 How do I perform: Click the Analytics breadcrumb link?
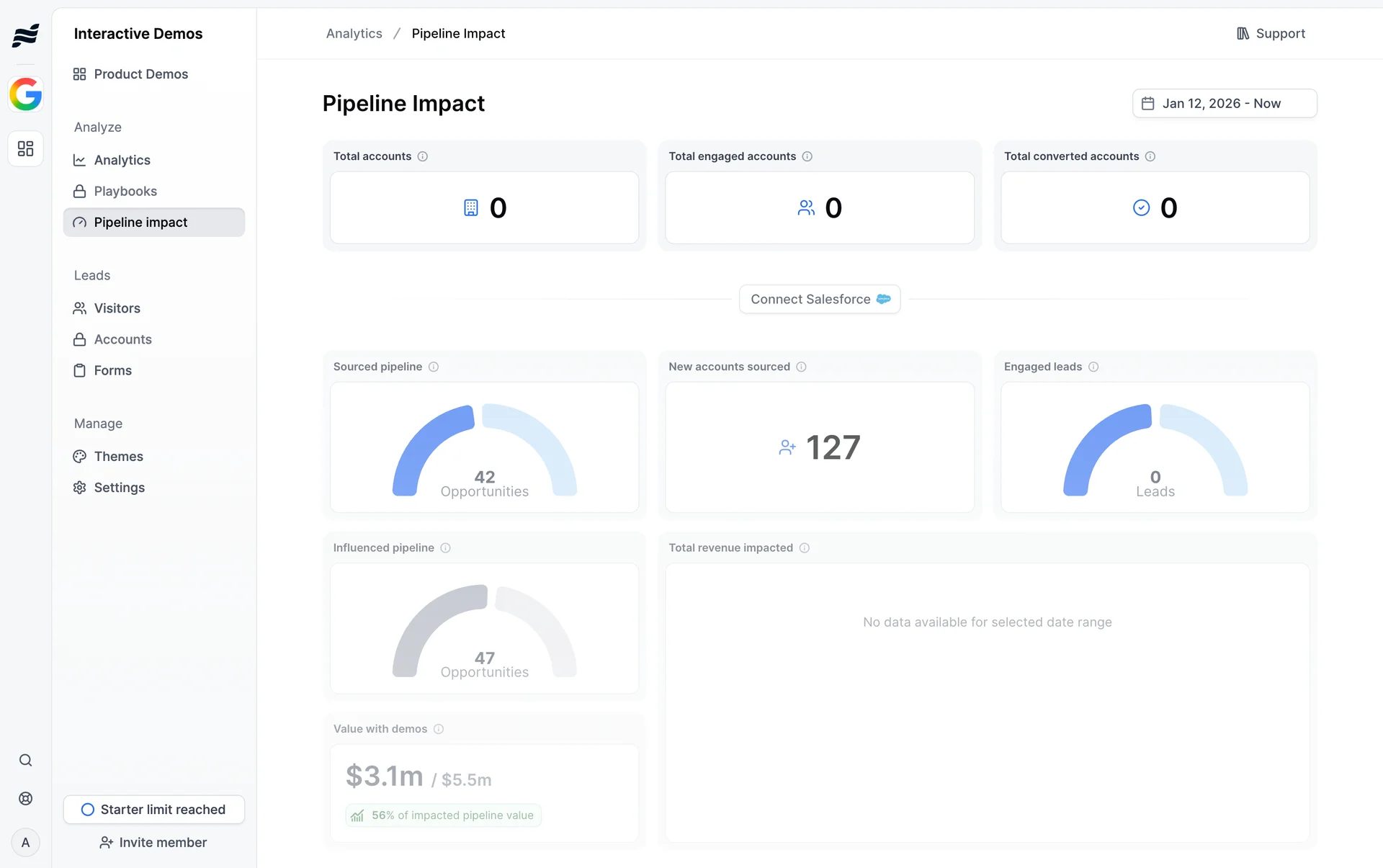[x=354, y=33]
